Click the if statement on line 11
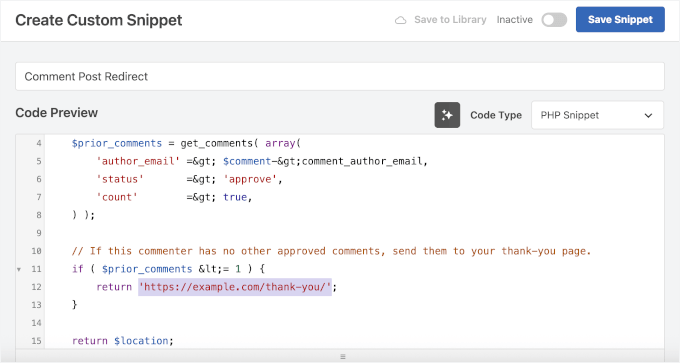The height and width of the screenshot is (363, 680). pyautogui.click(x=168, y=269)
